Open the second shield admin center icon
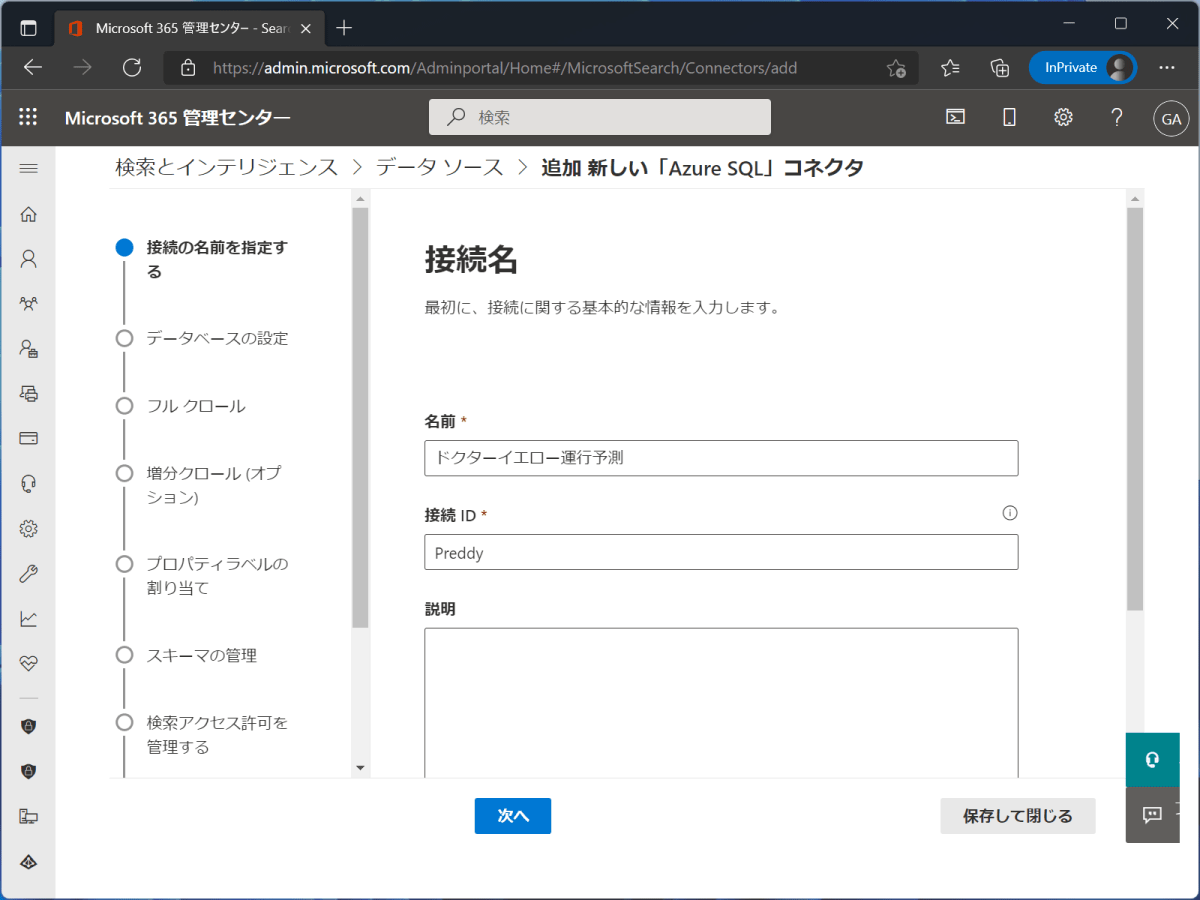1200x900 pixels. (x=28, y=771)
